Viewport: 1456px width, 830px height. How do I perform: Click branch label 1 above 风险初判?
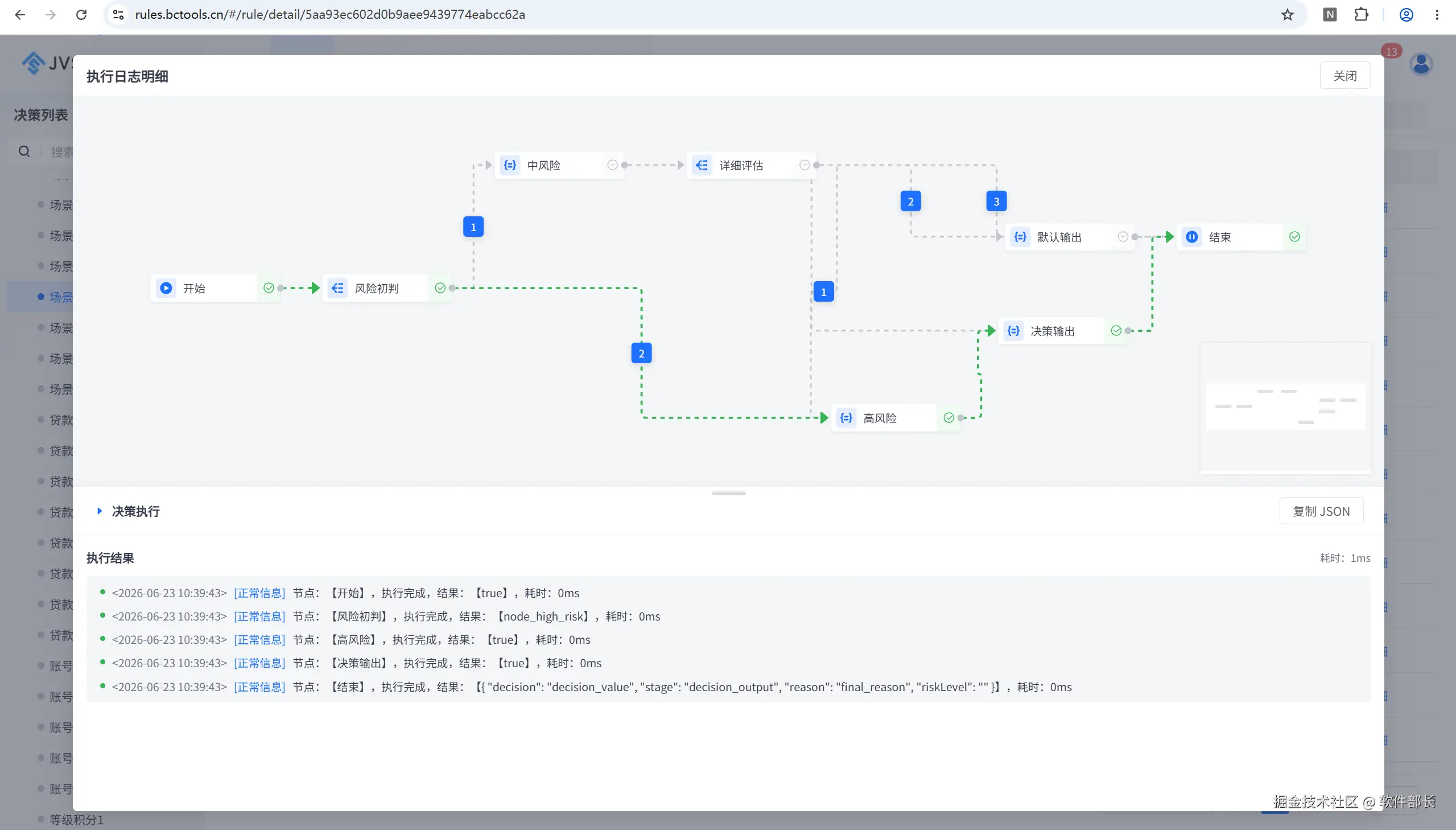tap(473, 227)
